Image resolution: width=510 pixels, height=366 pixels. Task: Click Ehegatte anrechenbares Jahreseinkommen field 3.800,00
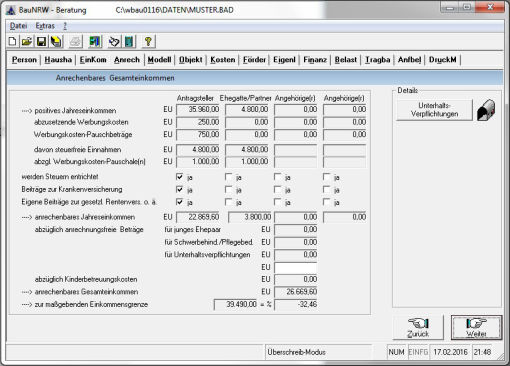(x=250, y=217)
